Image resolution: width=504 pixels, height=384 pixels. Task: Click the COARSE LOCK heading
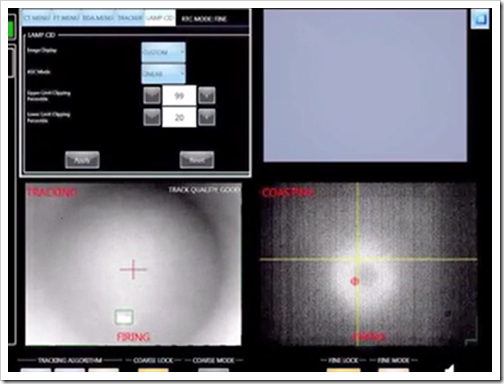pos(153,360)
